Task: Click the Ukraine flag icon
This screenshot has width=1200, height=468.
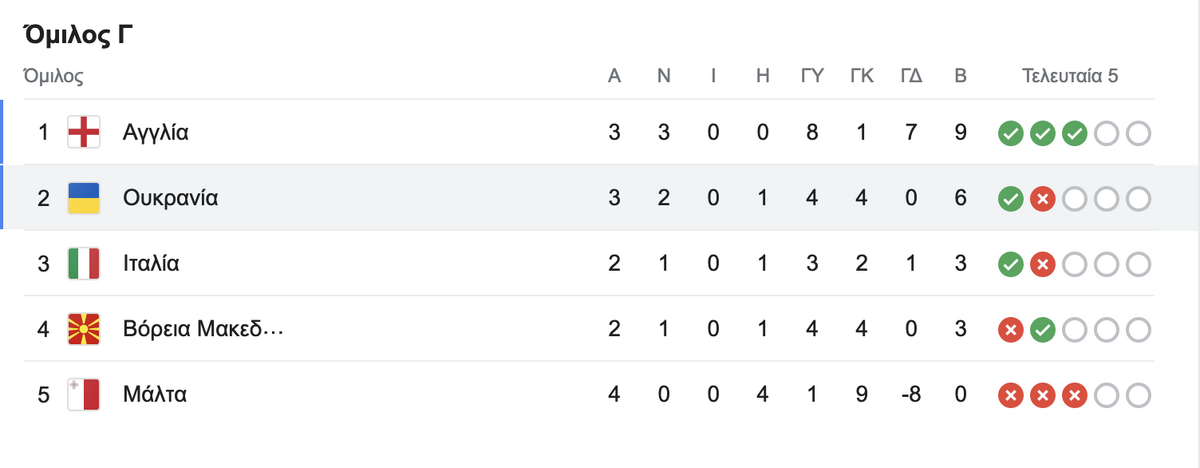Action: click(83, 198)
